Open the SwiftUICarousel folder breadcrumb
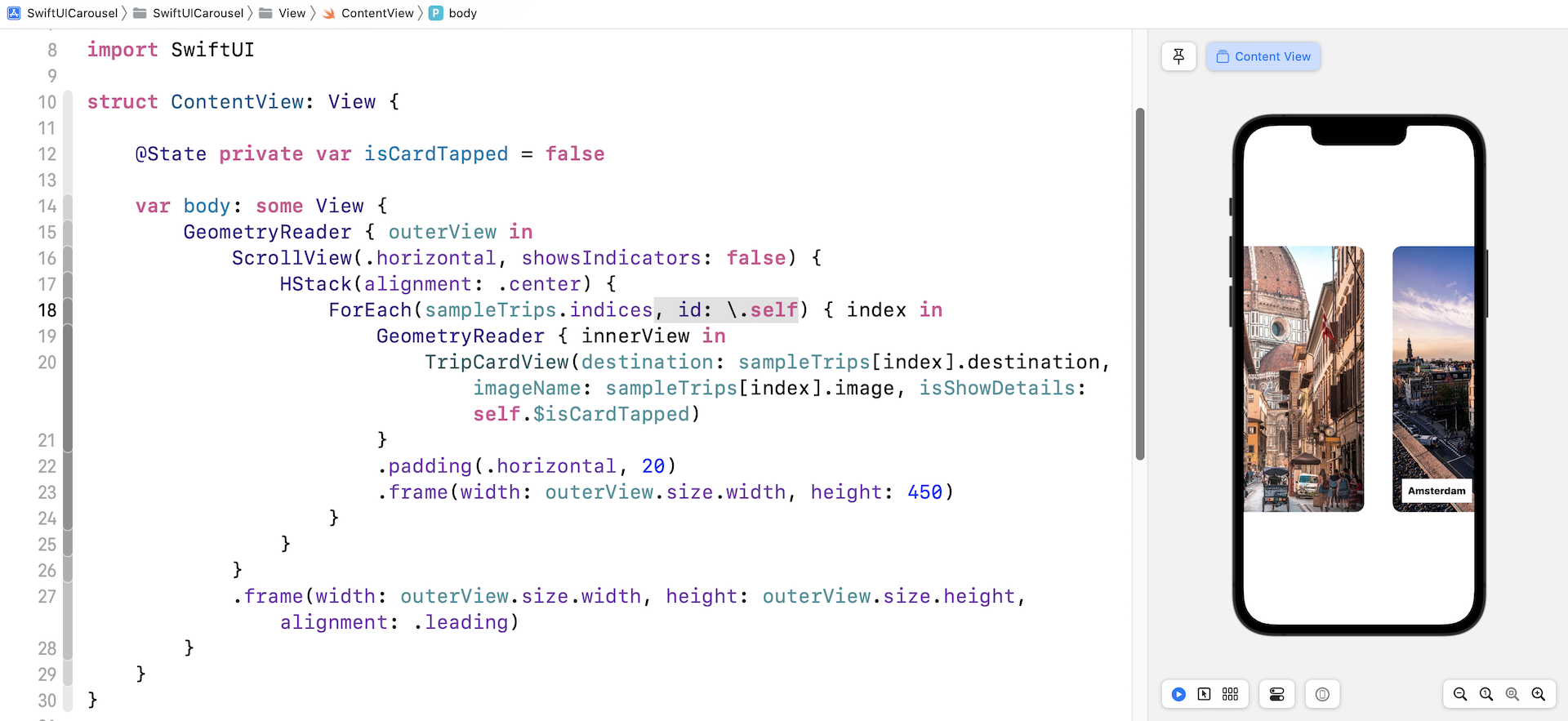 tap(189, 13)
